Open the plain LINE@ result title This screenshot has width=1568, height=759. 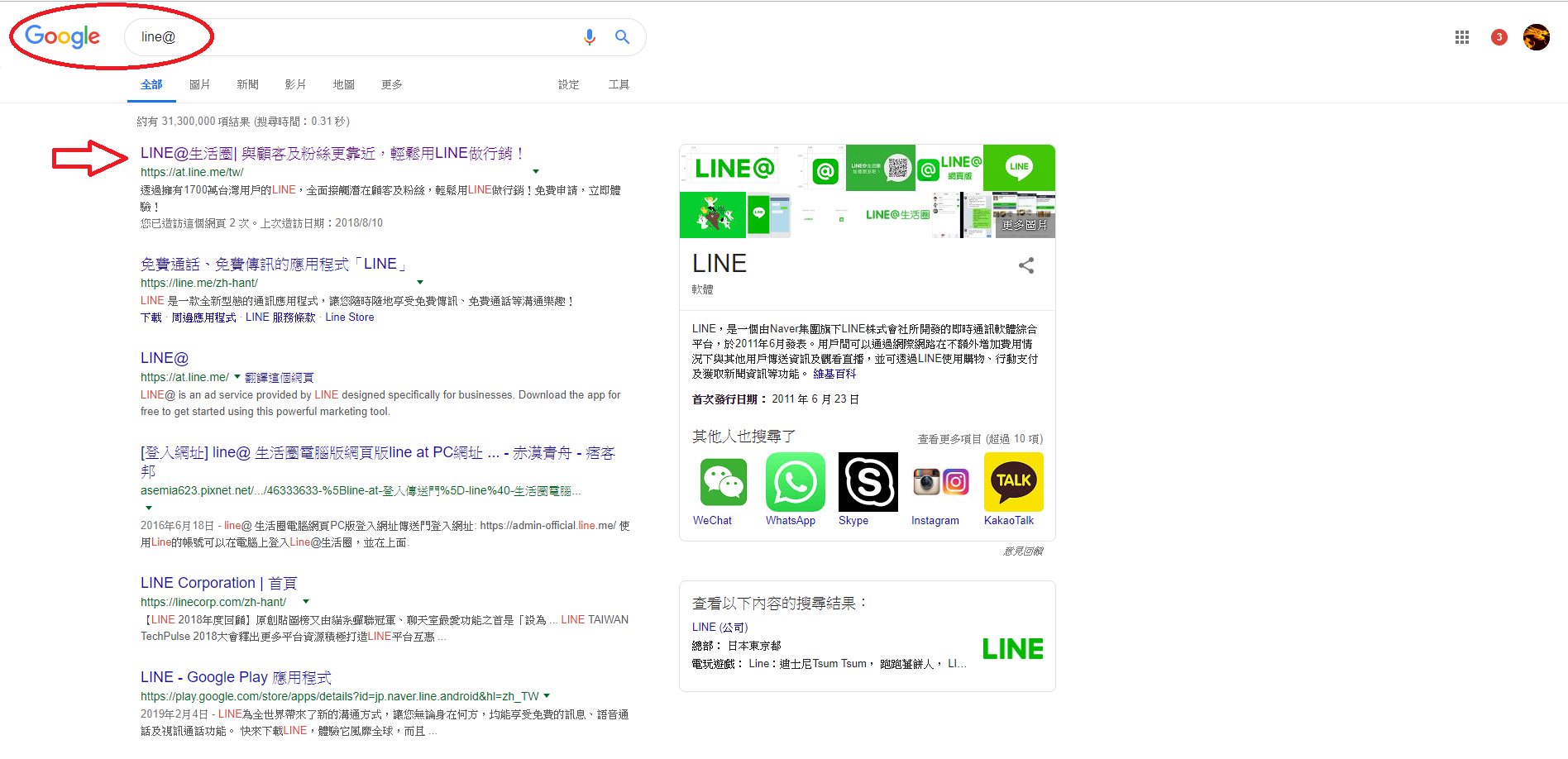coord(165,358)
